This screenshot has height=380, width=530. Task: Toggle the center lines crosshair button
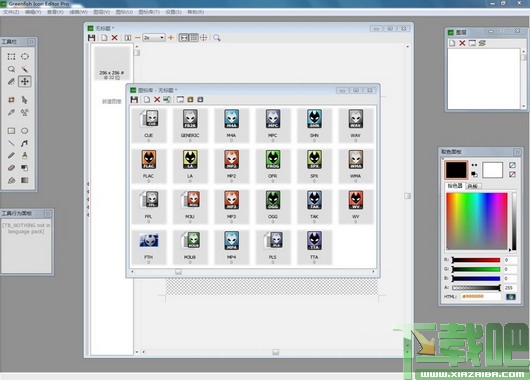pyautogui.click(x=203, y=38)
